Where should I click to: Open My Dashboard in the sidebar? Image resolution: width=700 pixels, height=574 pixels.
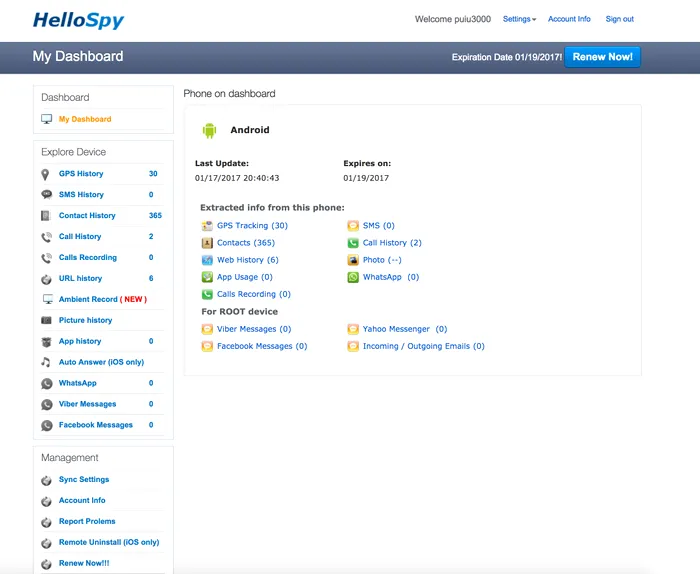click(85, 119)
